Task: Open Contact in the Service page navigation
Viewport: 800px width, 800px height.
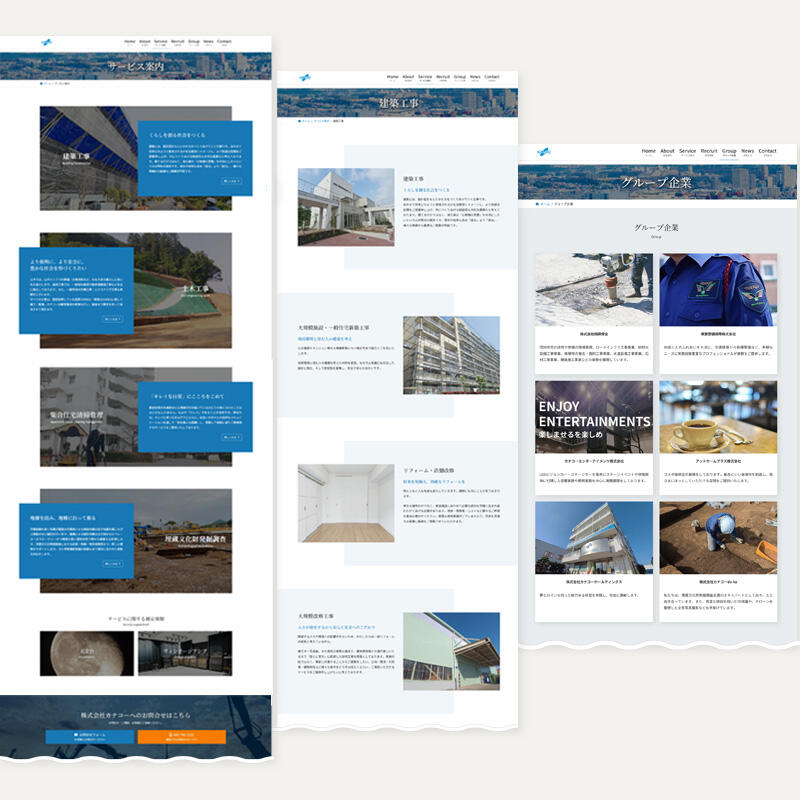Action: [224, 42]
